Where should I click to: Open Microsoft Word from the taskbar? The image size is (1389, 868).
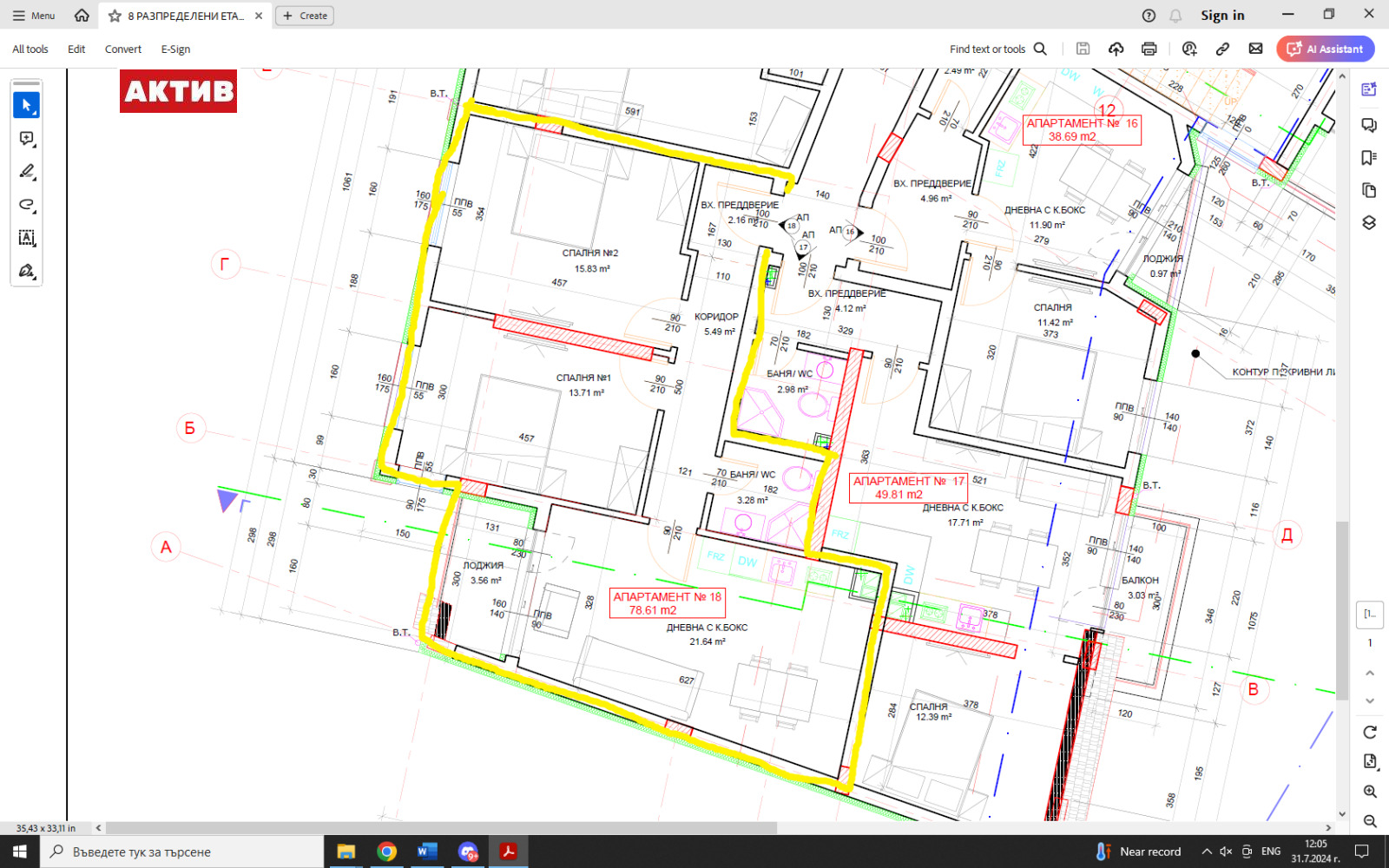point(426,852)
